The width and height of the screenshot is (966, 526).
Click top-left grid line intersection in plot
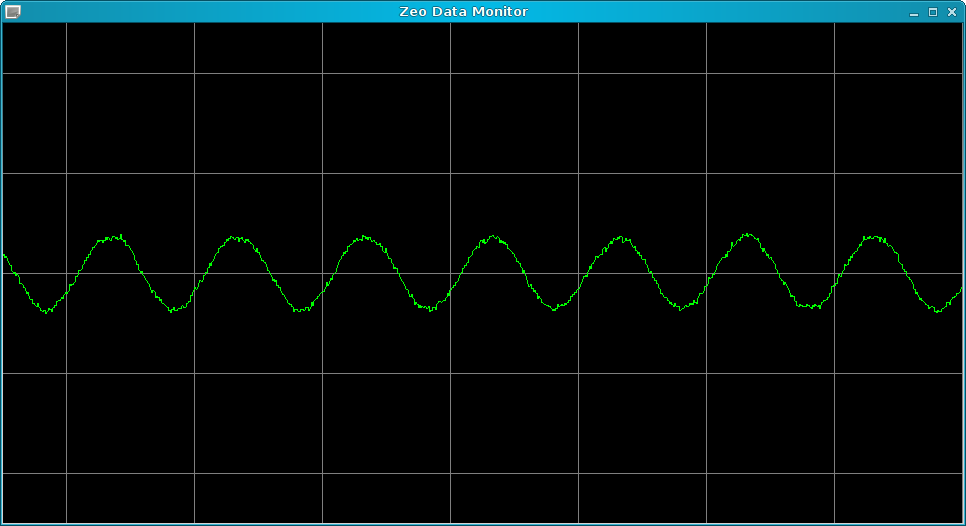[66, 73]
